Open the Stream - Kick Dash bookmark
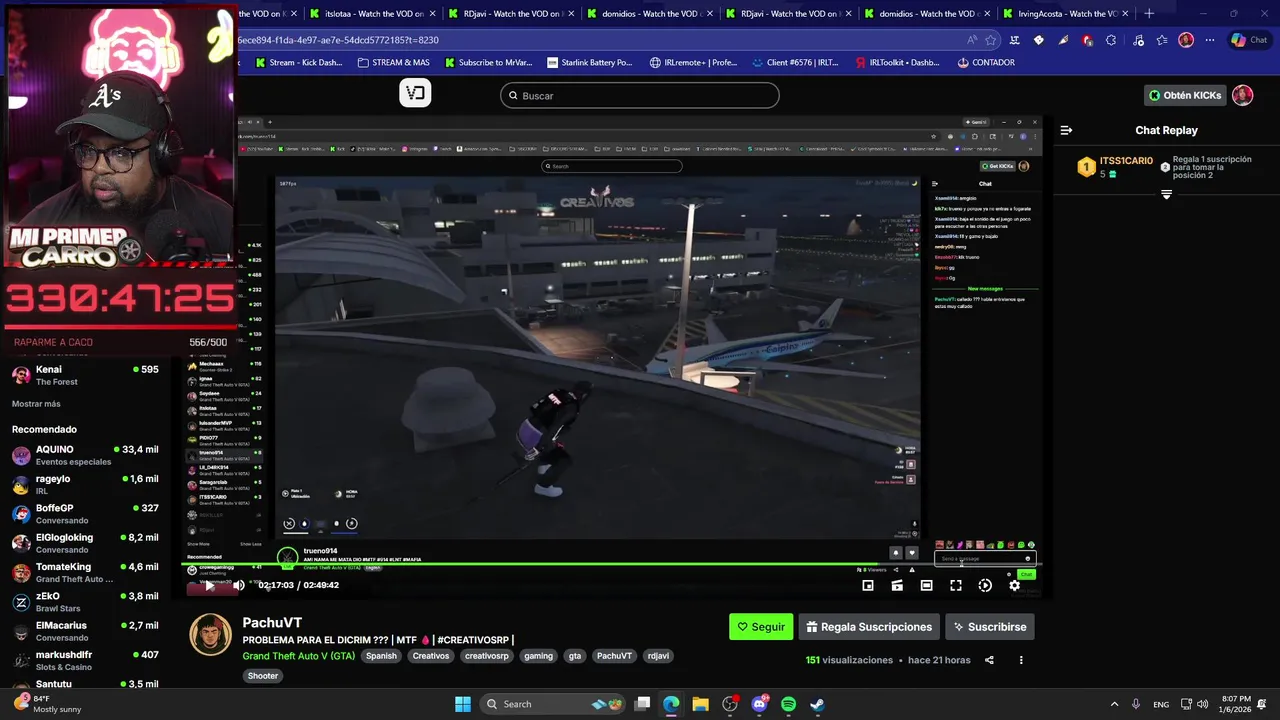The image size is (1280, 720). click(x=299, y=62)
